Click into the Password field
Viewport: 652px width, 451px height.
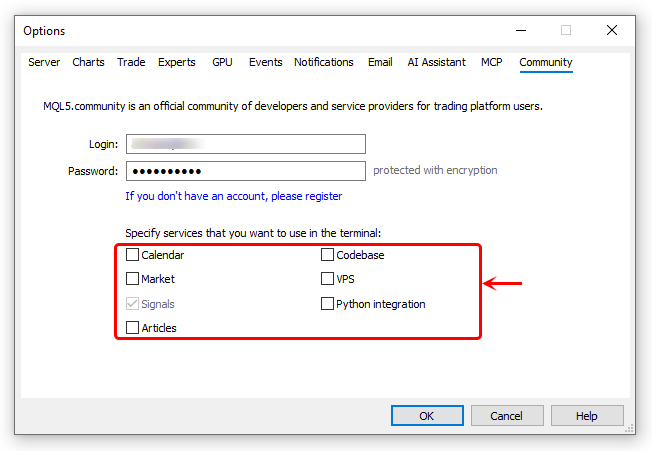tap(246, 171)
